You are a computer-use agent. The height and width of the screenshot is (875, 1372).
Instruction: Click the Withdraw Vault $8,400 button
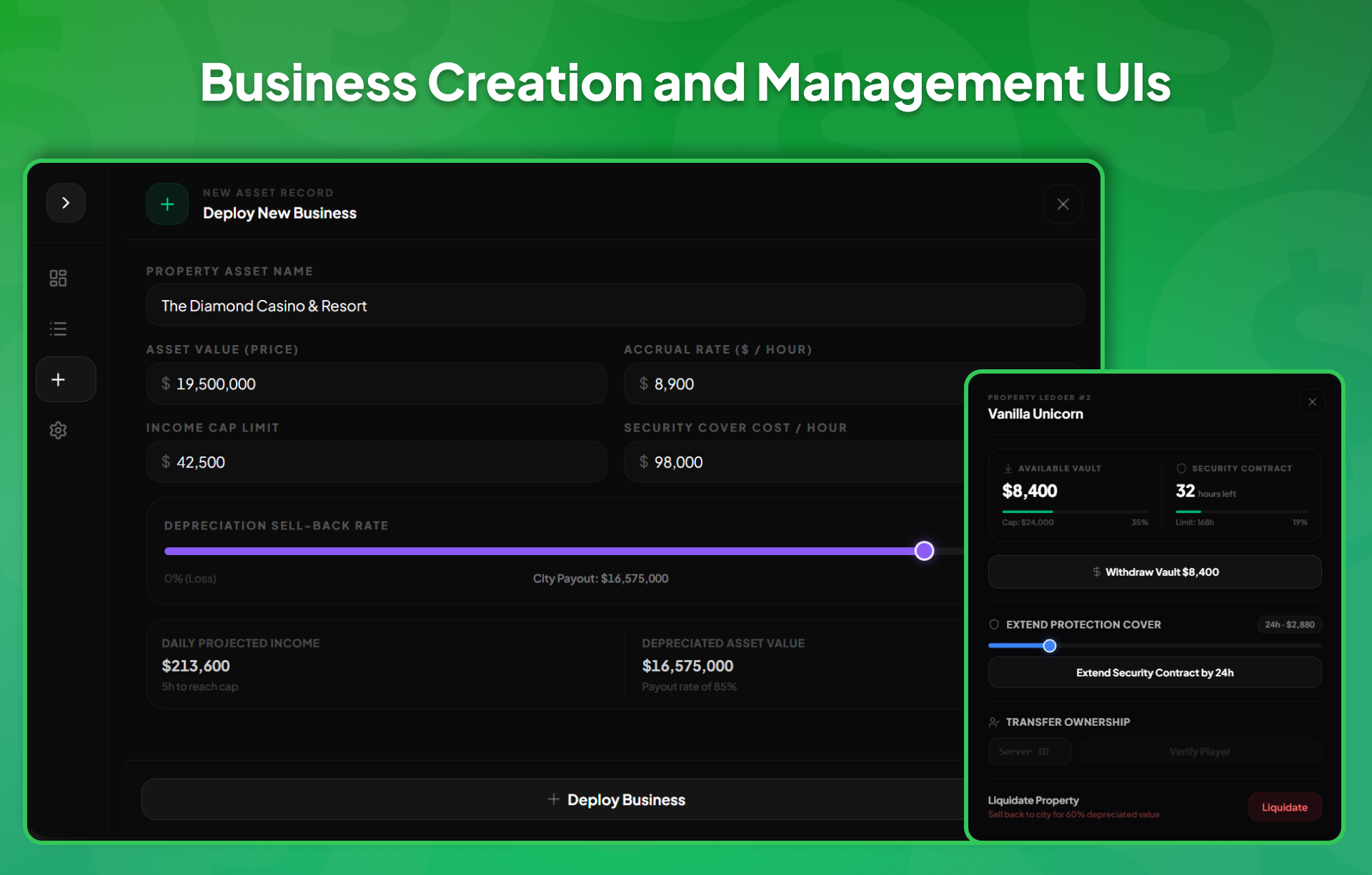click(1155, 572)
